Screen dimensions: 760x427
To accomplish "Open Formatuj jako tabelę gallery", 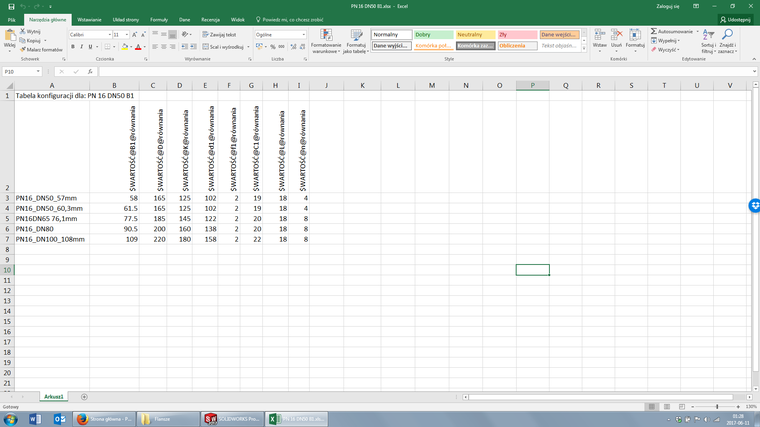I will tap(356, 41).
